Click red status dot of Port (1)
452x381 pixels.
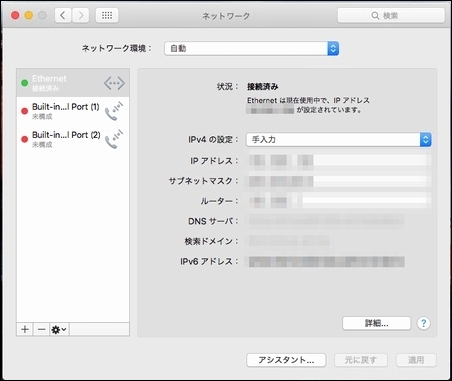(x=25, y=111)
